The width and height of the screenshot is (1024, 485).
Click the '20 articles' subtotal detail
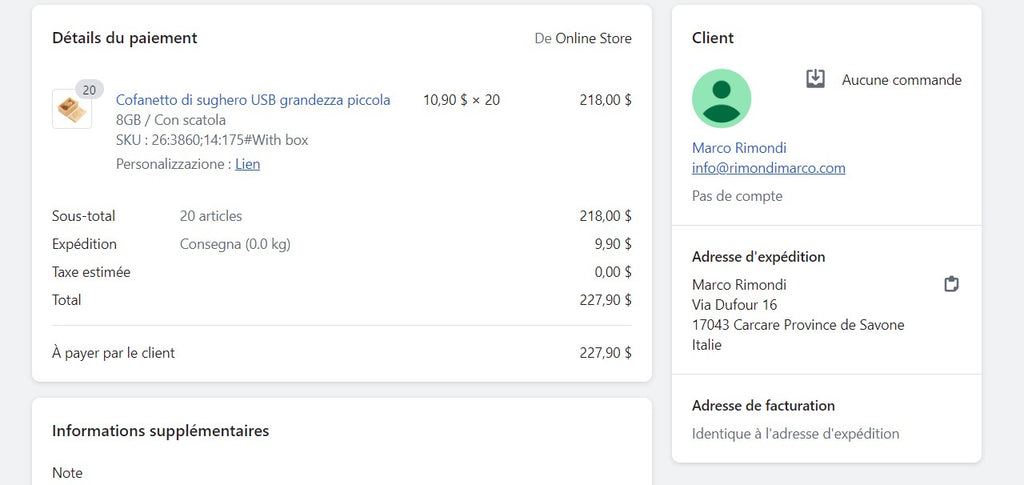click(x=211, y=216)
